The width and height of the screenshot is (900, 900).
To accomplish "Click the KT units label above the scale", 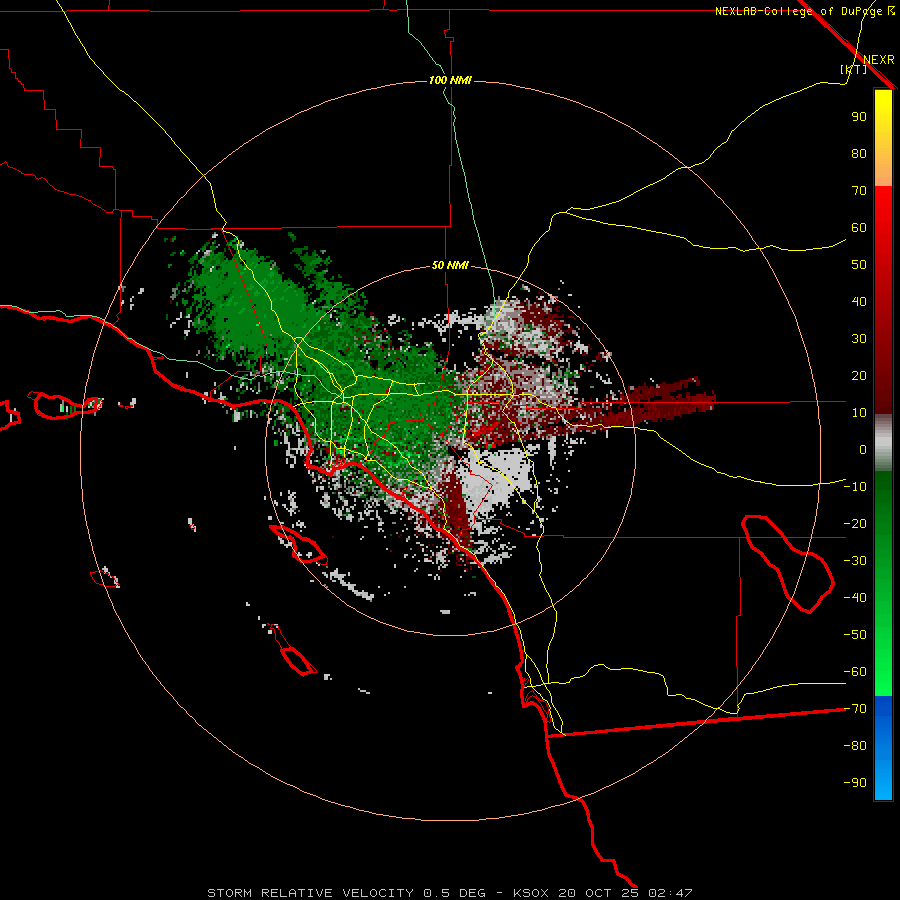I will (x=854, y=69).
